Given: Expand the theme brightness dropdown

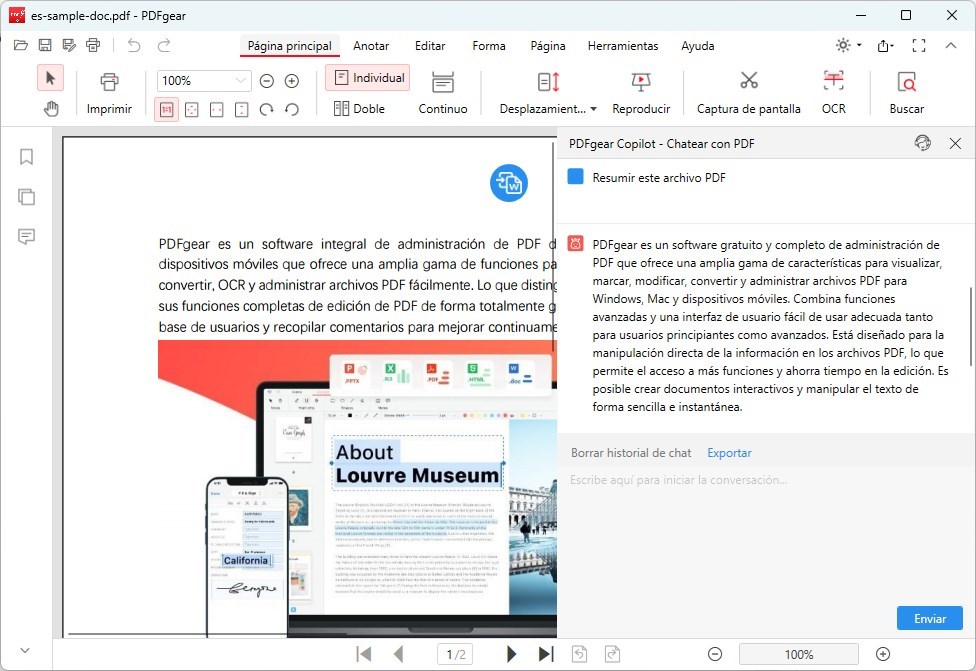Looking at the screenshot, I should (848, 46).
